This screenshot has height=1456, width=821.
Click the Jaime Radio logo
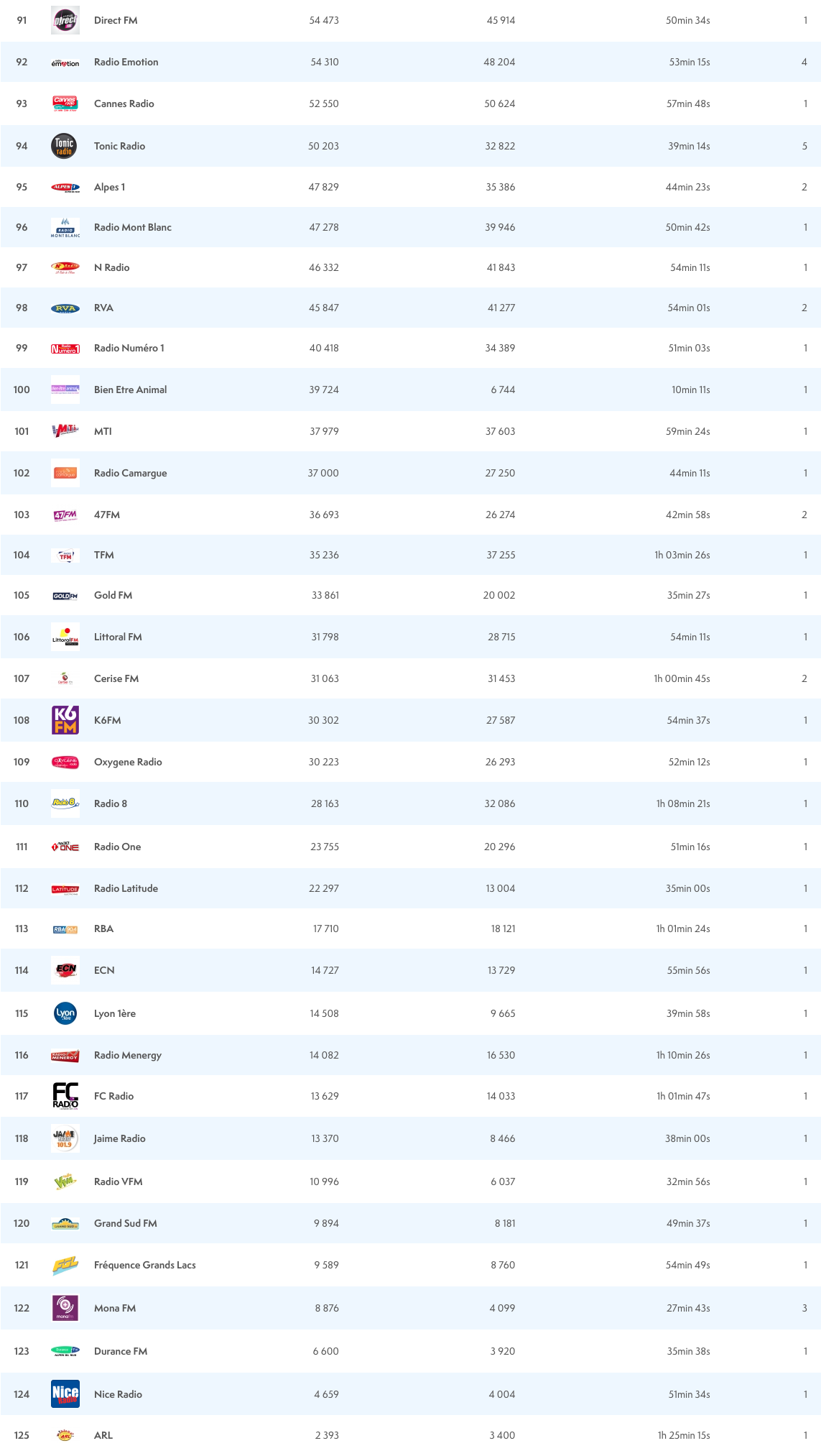pos(65,1138)
